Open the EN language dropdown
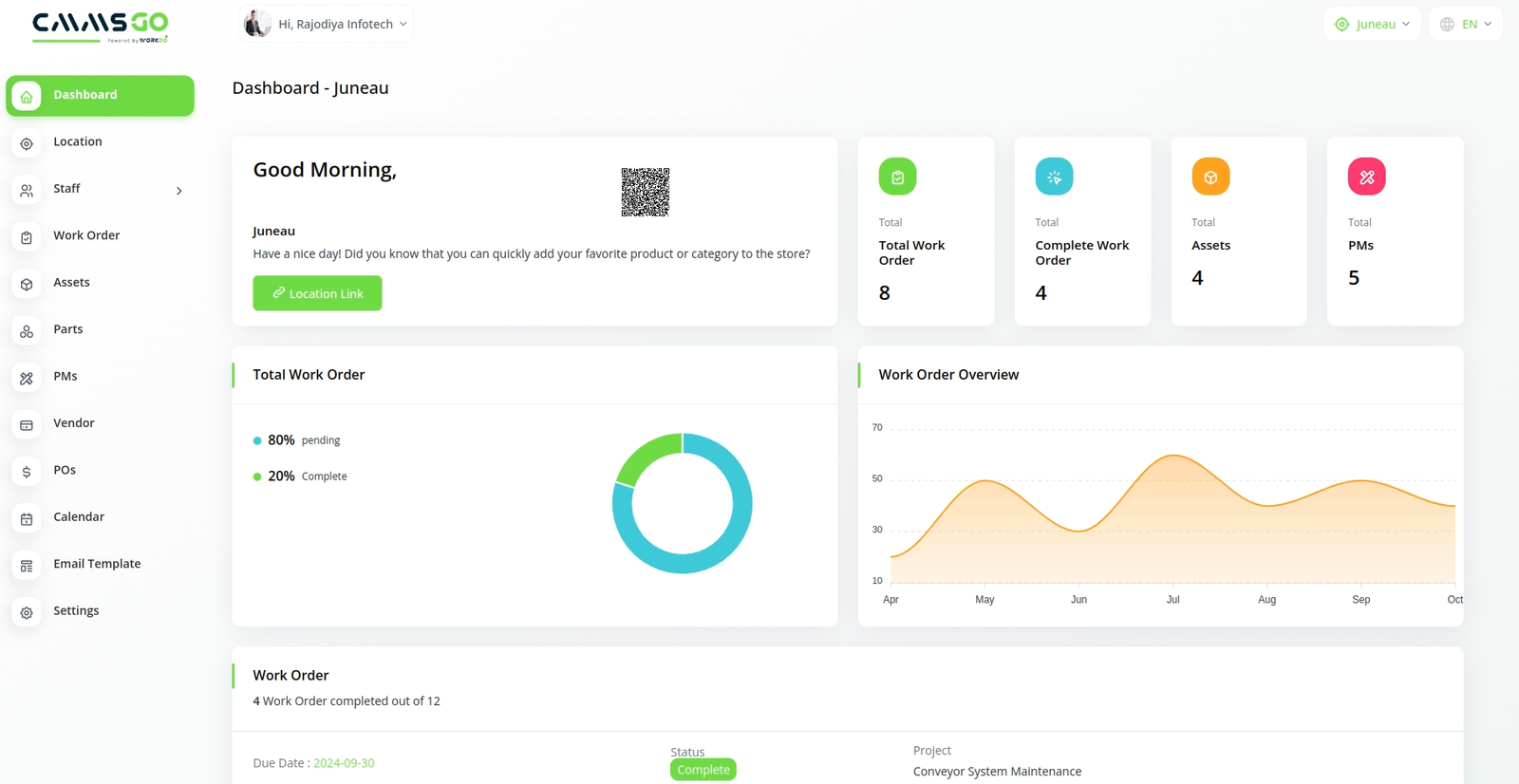 click(1466, 24)
